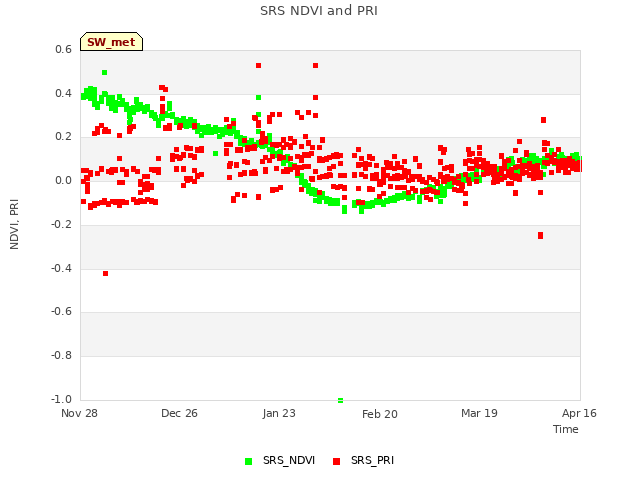This screenshot has width=640, height=480.
Task: Click the 0.4 y-axis tick label
Action: [63, 93]
